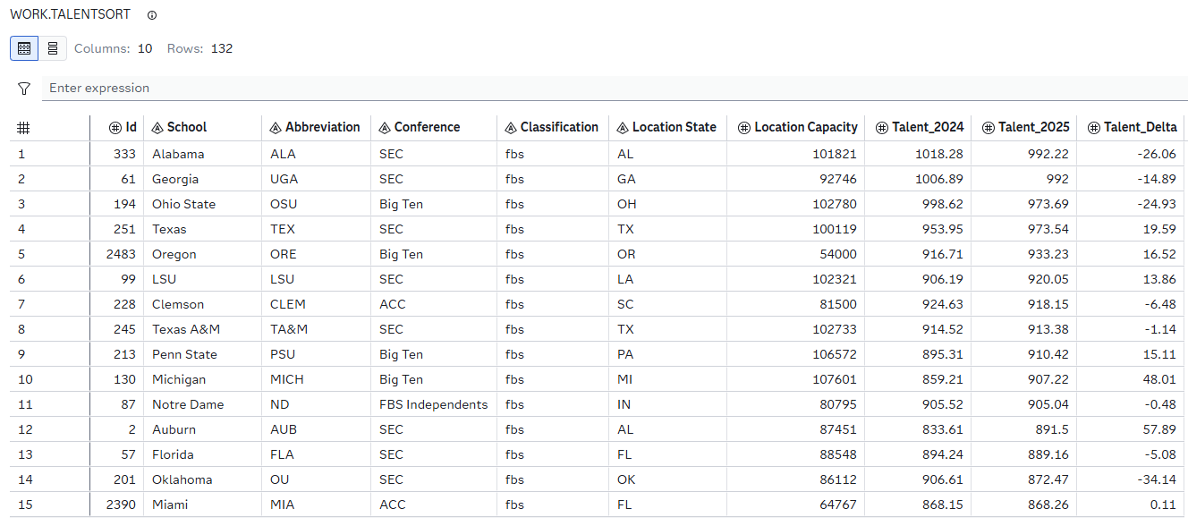1188x518 pixels.
Task: Click type icon on Abbreviation column
Action: coord(275,128)
